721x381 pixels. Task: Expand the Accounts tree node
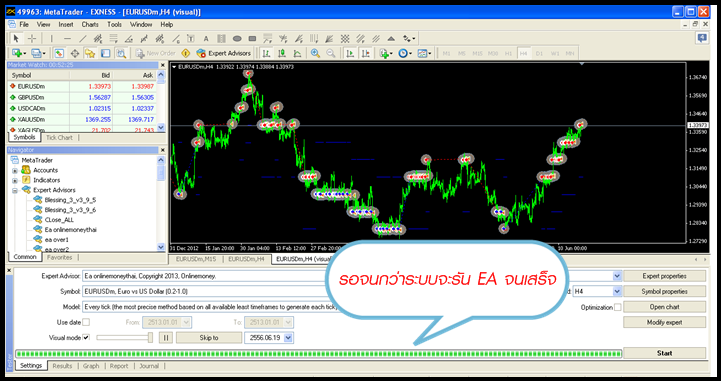click(15, 171)
